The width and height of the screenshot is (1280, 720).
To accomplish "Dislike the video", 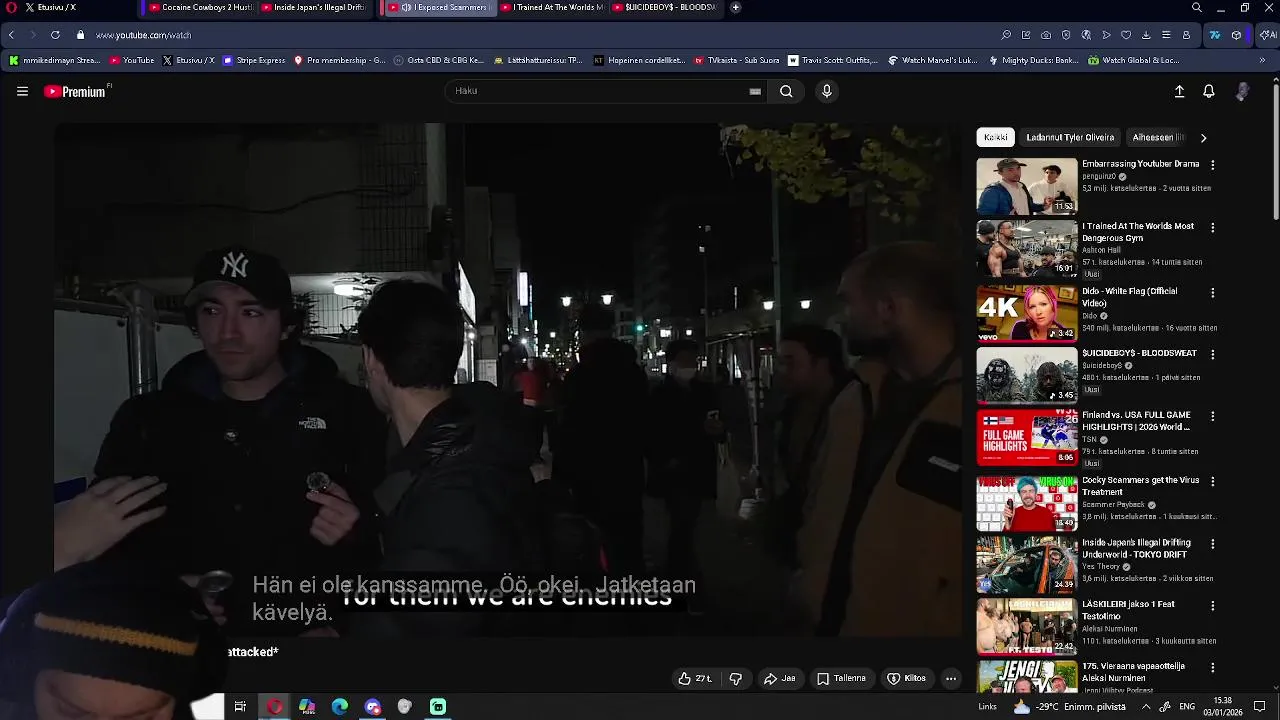I will (736, 678).
